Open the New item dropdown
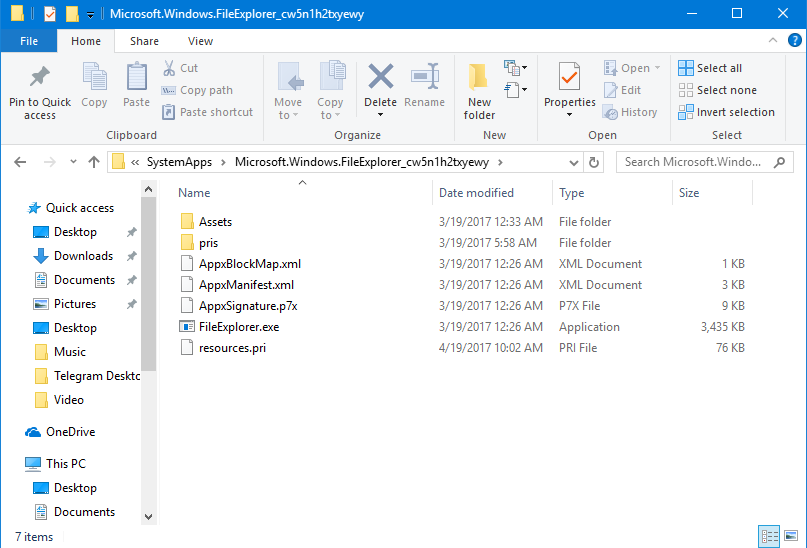This screenshot has height=548, width=807. tap(515, 68)
